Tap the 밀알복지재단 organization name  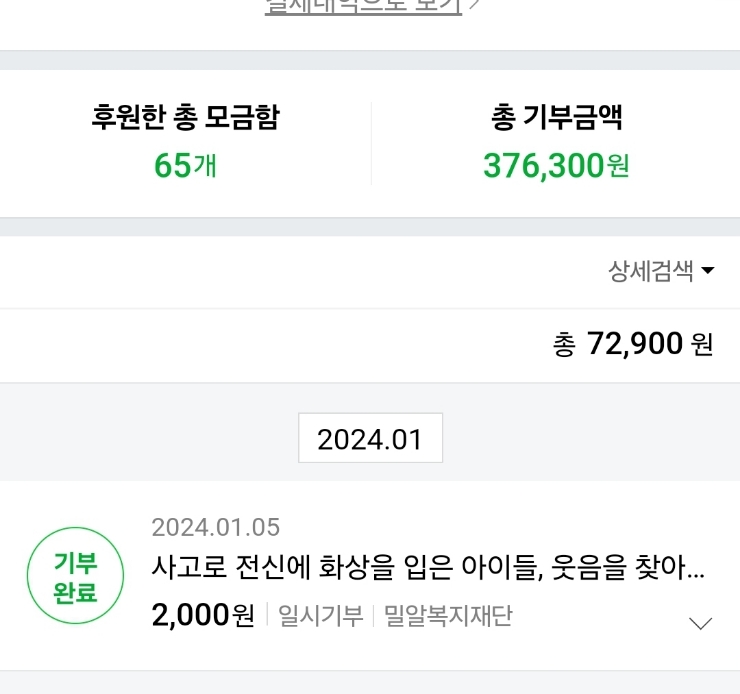click(448, 615)
